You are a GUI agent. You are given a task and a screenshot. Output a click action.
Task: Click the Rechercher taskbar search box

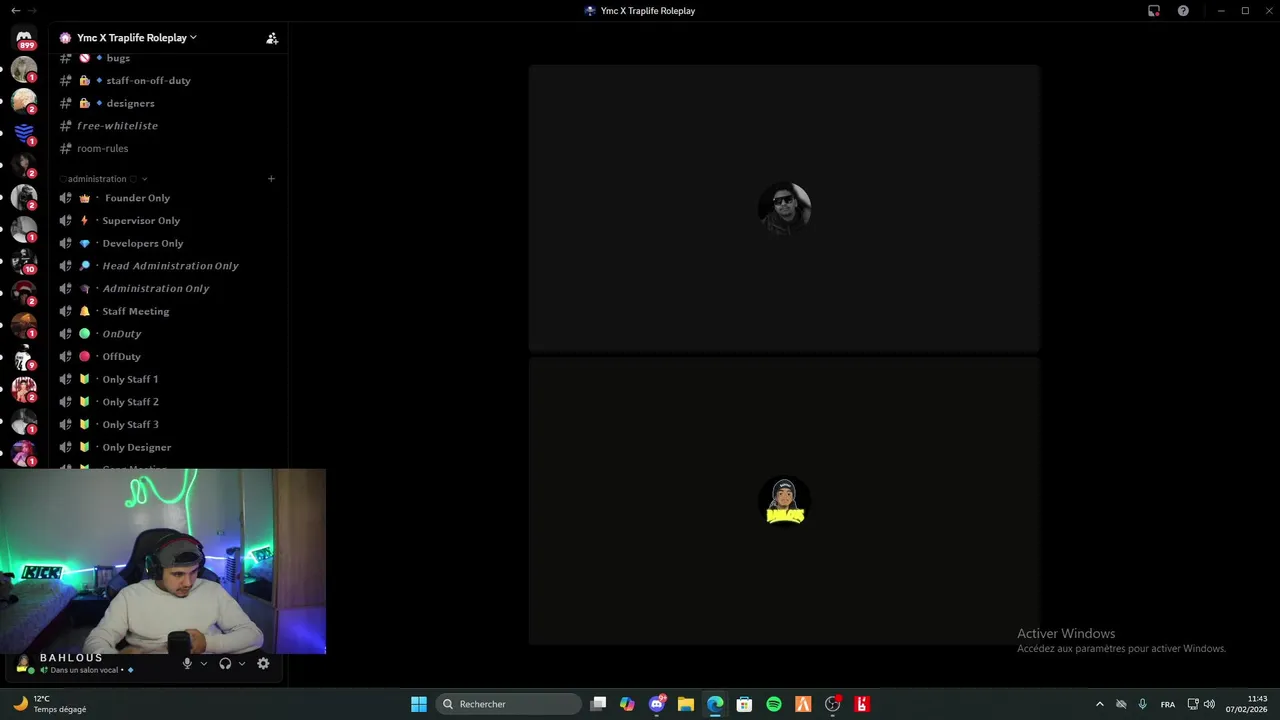(509, 704)
